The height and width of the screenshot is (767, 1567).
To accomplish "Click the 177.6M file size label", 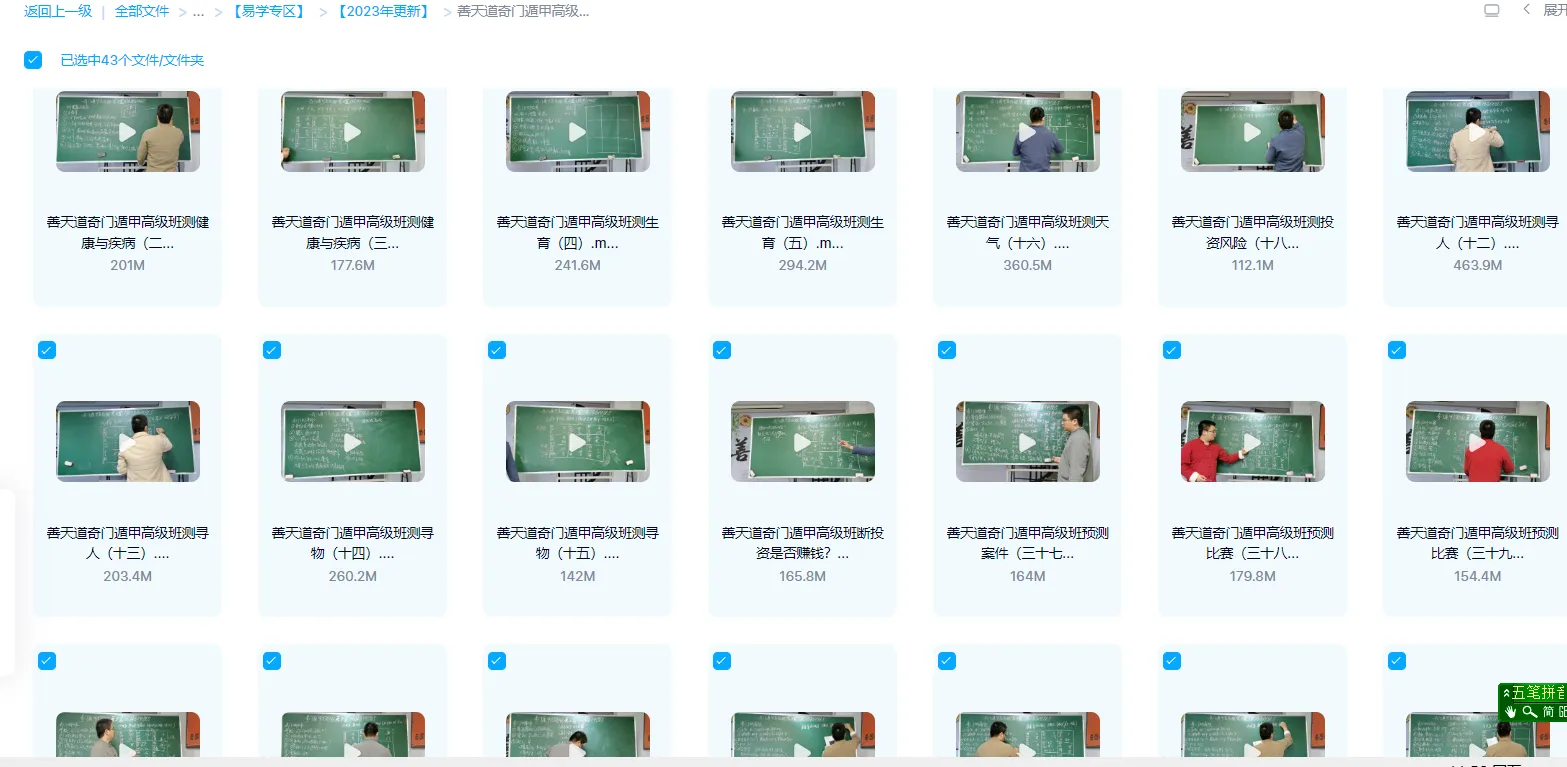I will [x=352, y=266].
